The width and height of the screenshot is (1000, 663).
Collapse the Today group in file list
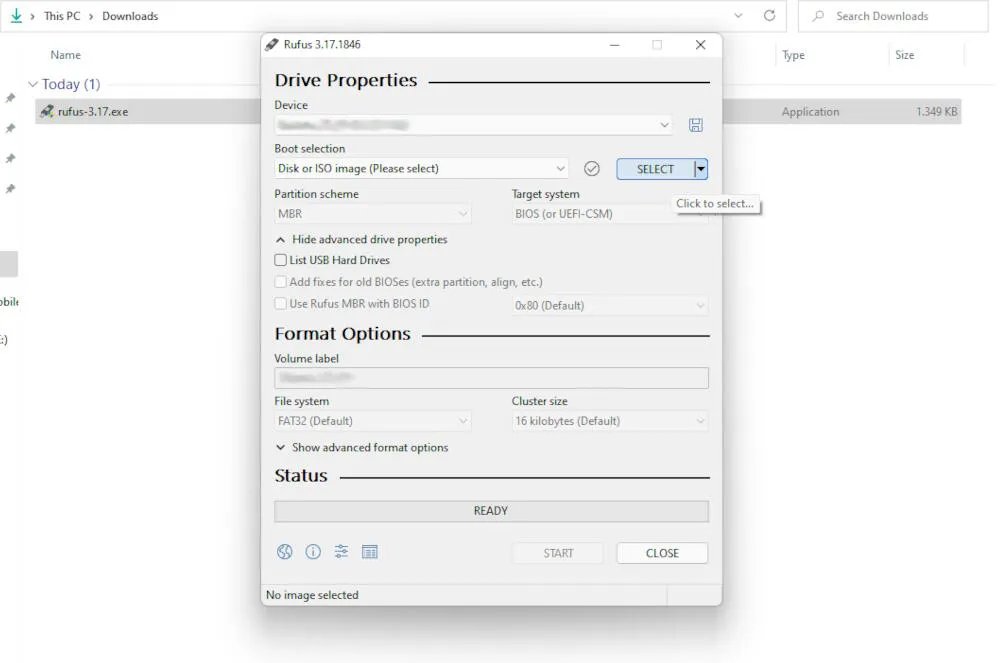33,84
